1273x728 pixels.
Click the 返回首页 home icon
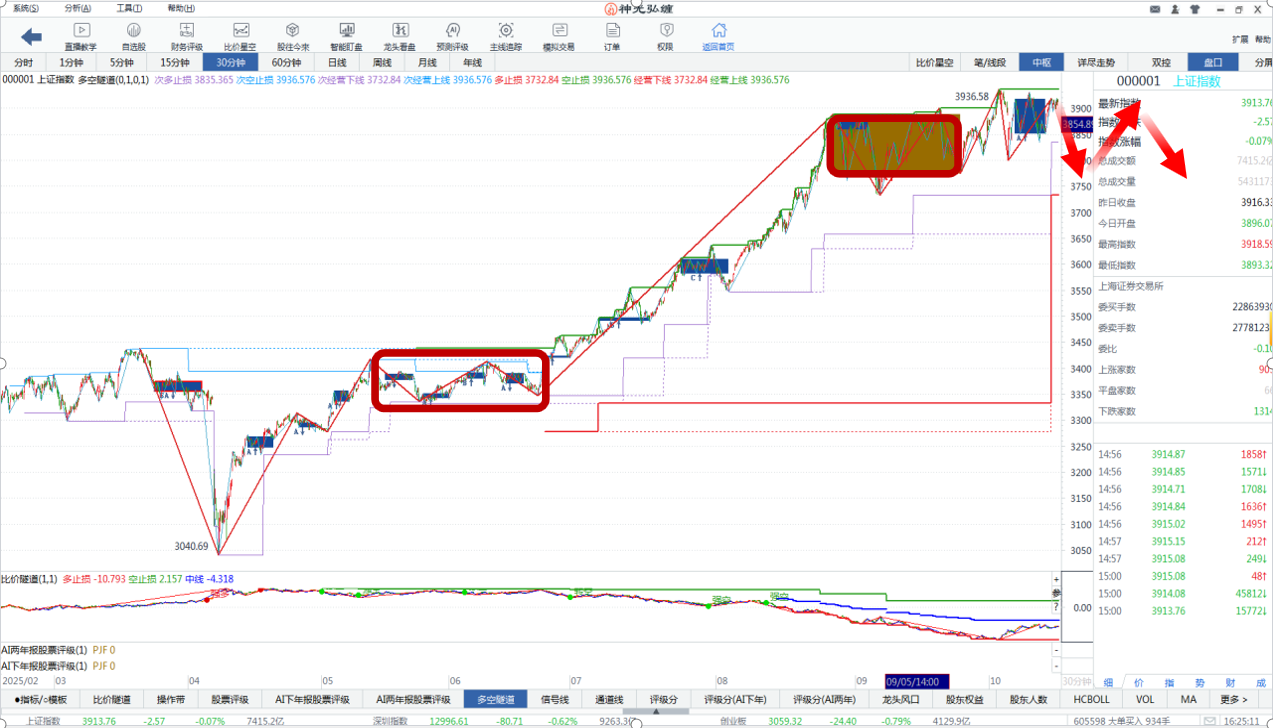point(717,37)
